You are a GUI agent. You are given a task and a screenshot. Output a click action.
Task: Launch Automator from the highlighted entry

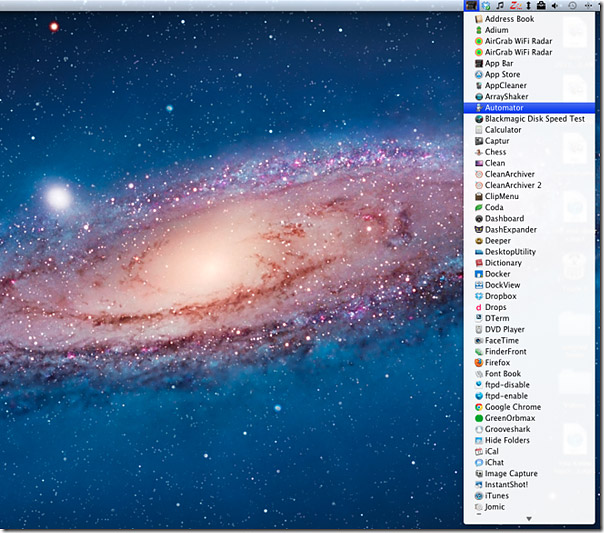pos(529,108)
